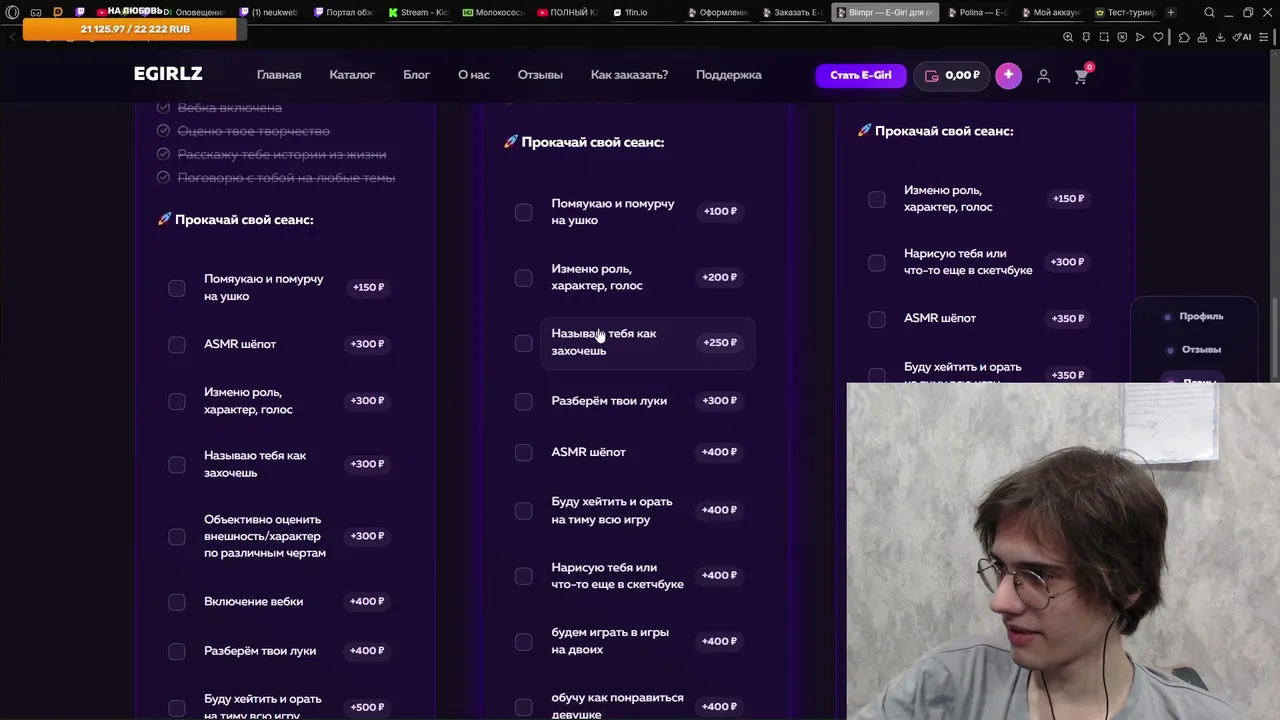
Task: Click the Opera GX corner gamepad icon
Action: (x=36, y=13)
